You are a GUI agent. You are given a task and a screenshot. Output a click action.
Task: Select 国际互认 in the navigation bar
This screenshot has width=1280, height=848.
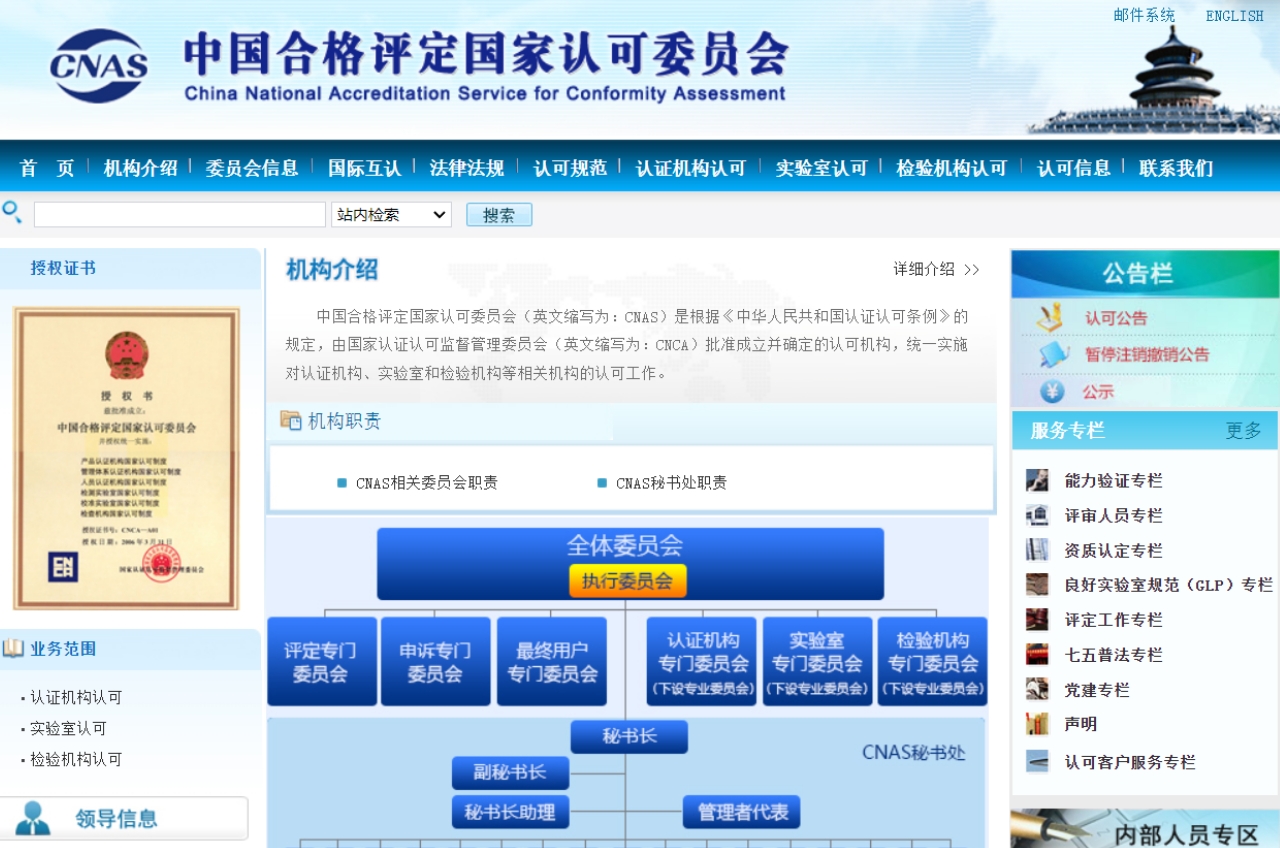pyautogui.click(x=364, y=168)
